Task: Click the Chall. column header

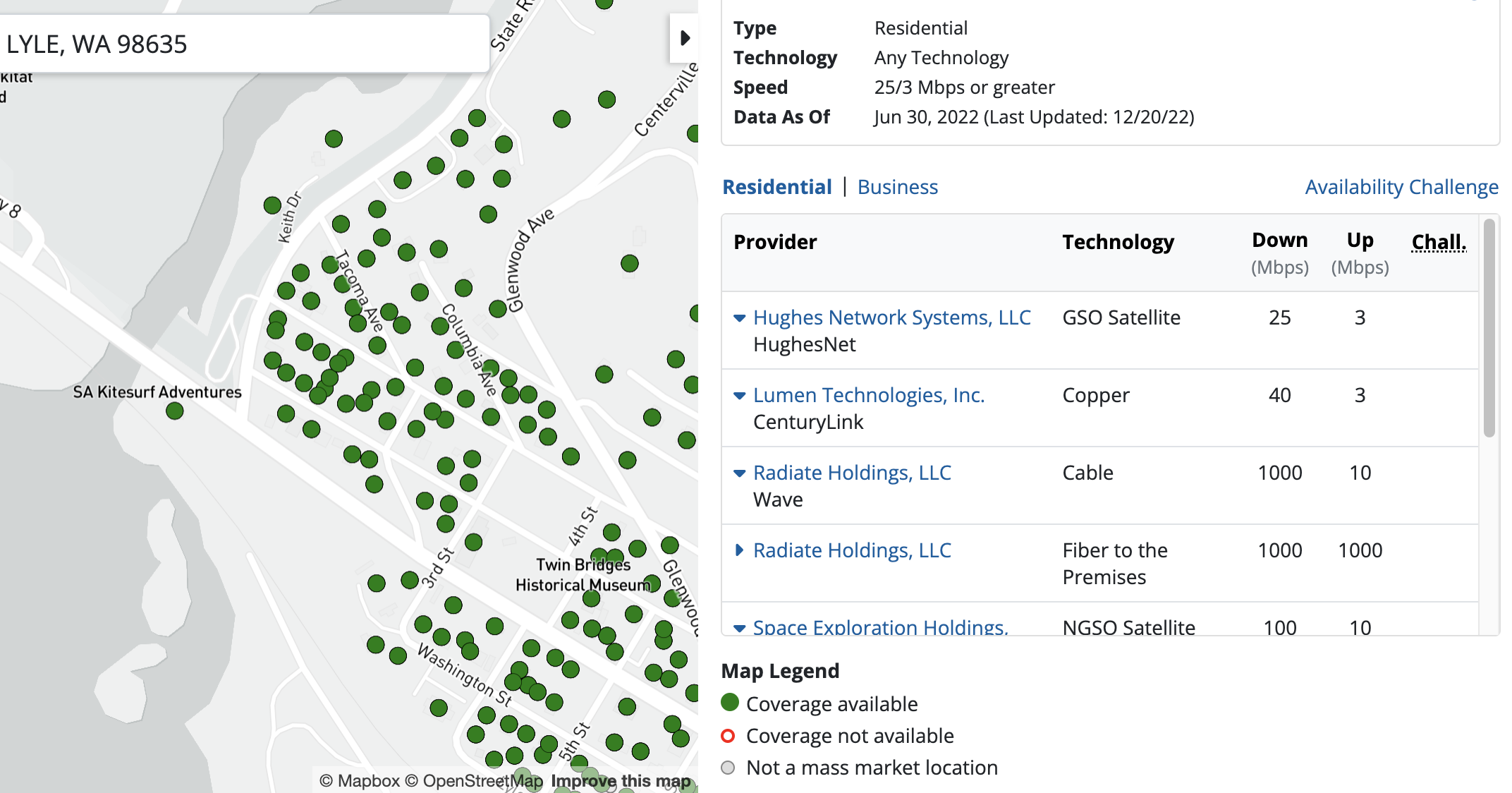Action: pos(1439,242)
